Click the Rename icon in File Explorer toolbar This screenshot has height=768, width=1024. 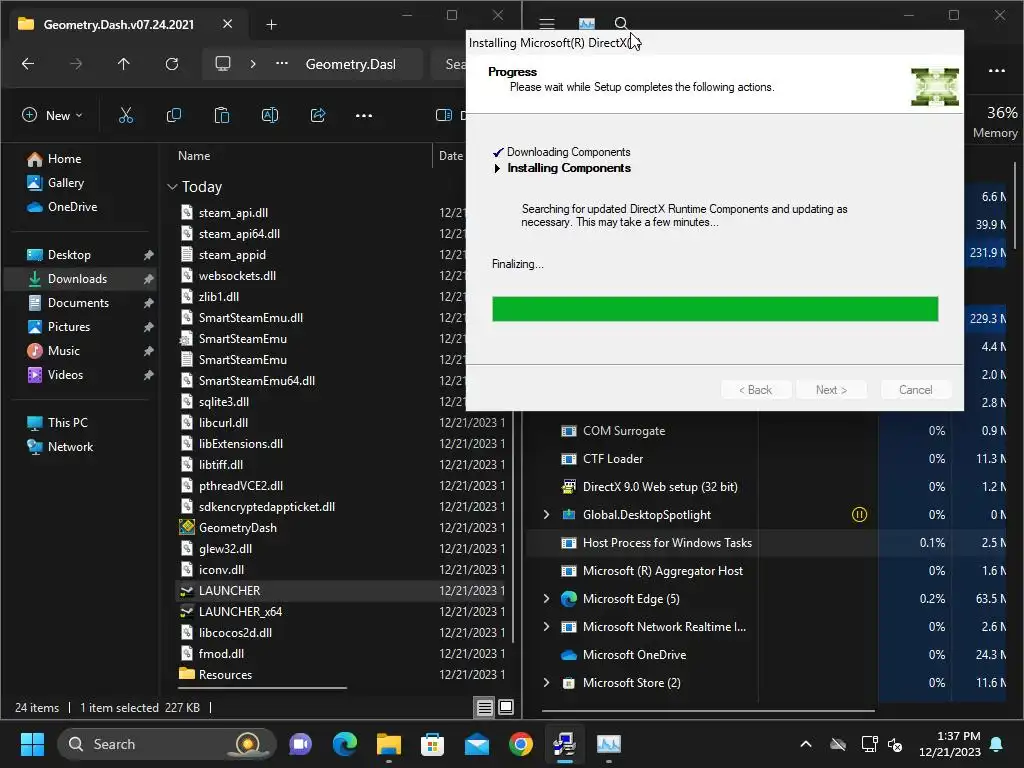(x=270, y=116)
